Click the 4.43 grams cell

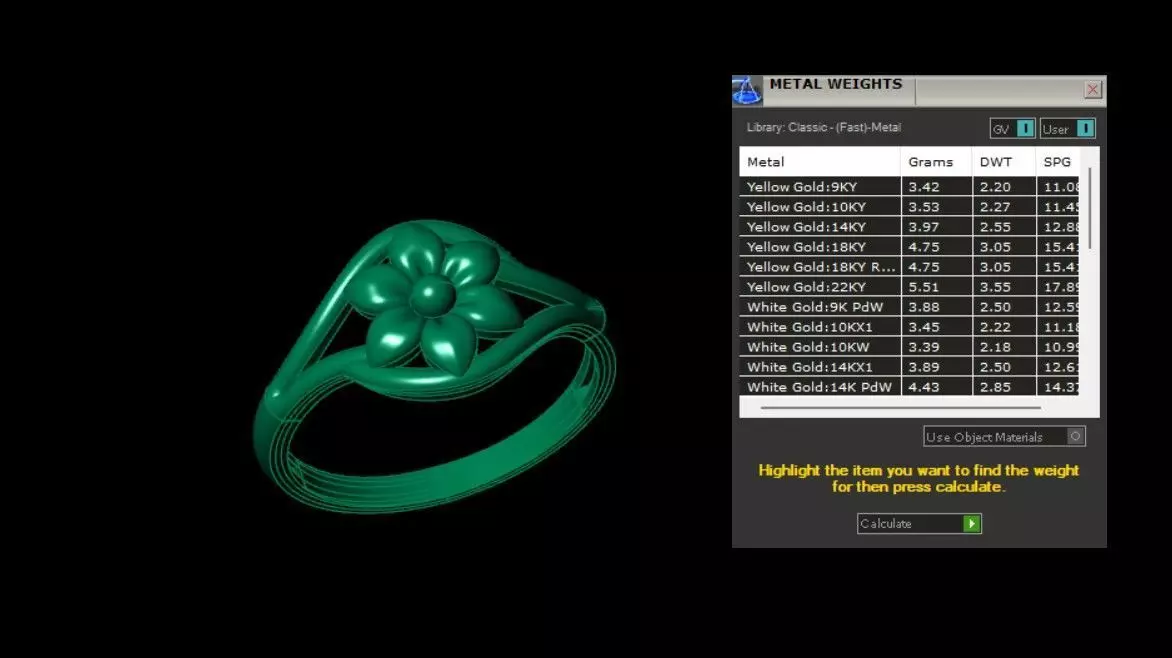(x=937, y=387)
